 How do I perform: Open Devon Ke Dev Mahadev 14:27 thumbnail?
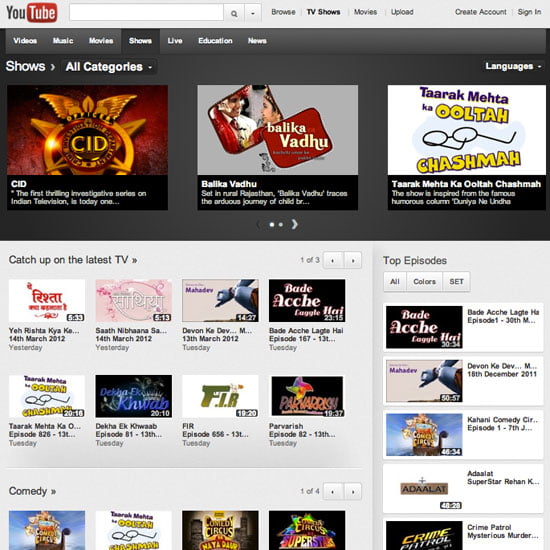220,301
